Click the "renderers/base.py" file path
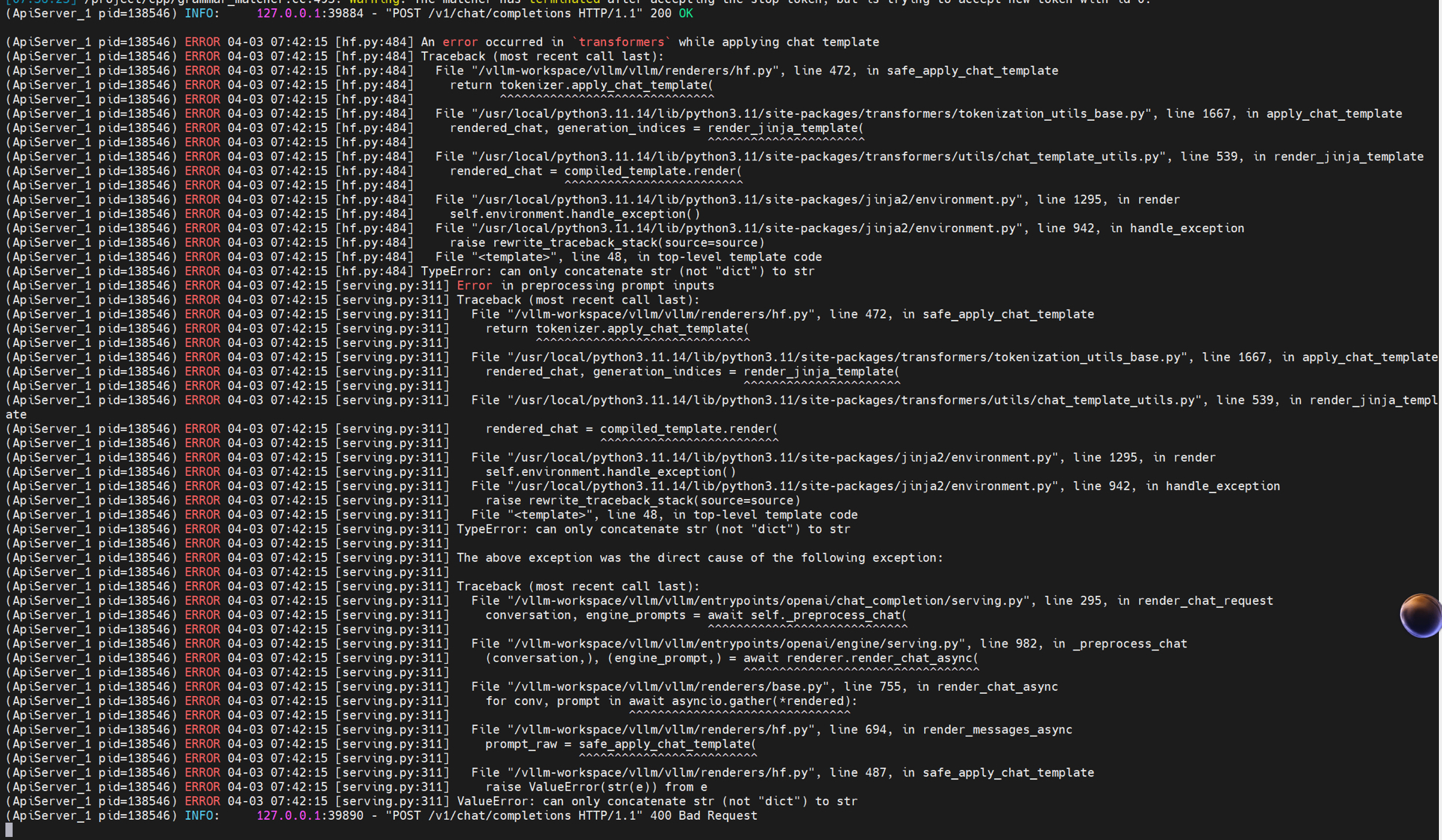Screen dimensions: 1442x840 point(668,687)
